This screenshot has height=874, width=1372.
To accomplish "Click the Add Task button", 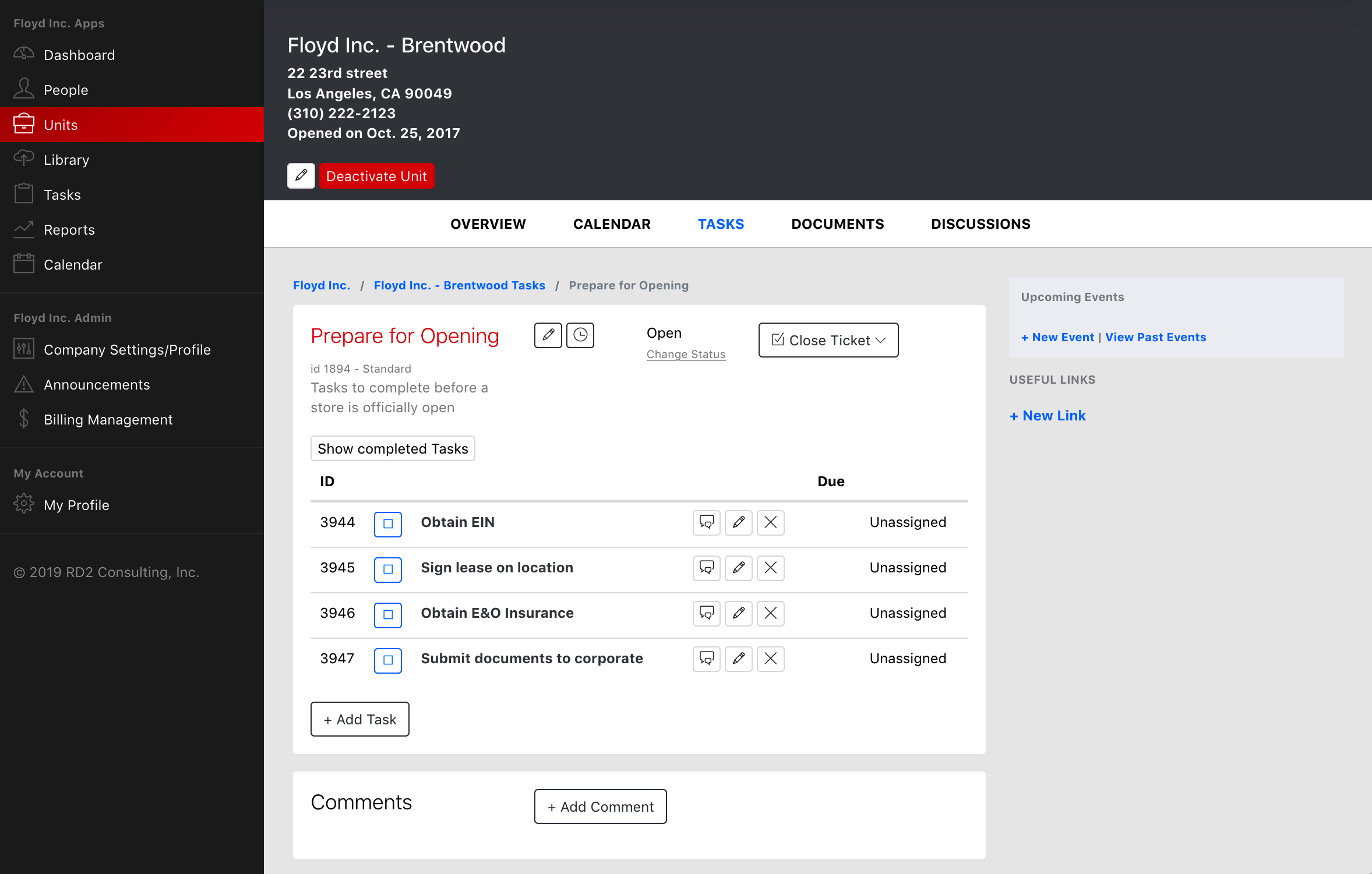I will (360, 719).
